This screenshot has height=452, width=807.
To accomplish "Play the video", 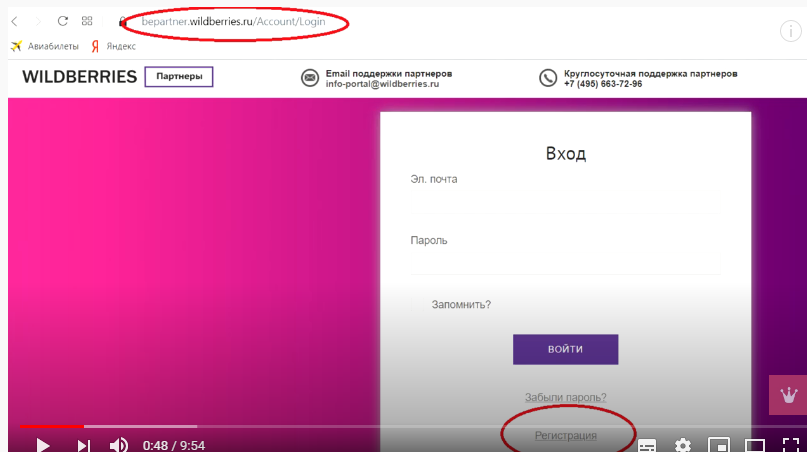I will [43, 445].
